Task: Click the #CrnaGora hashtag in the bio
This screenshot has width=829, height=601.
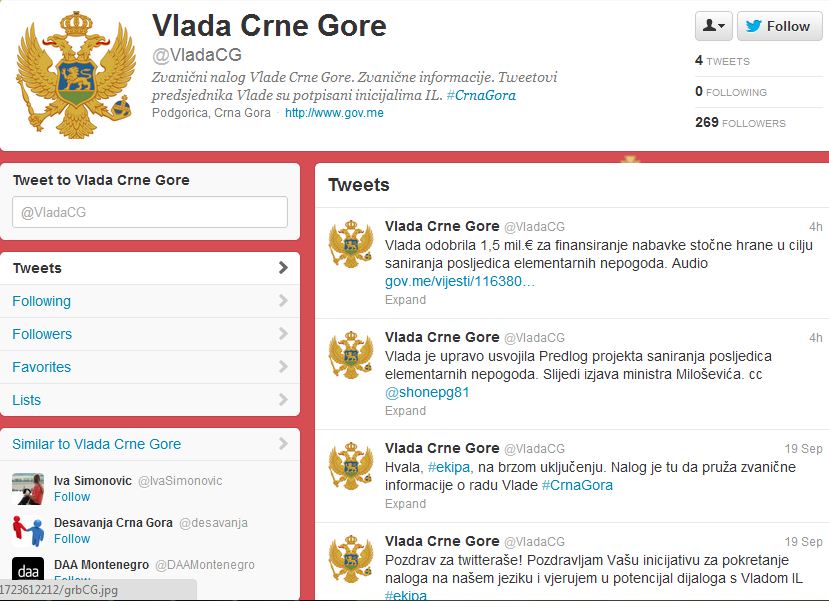Action: [481, 95]
